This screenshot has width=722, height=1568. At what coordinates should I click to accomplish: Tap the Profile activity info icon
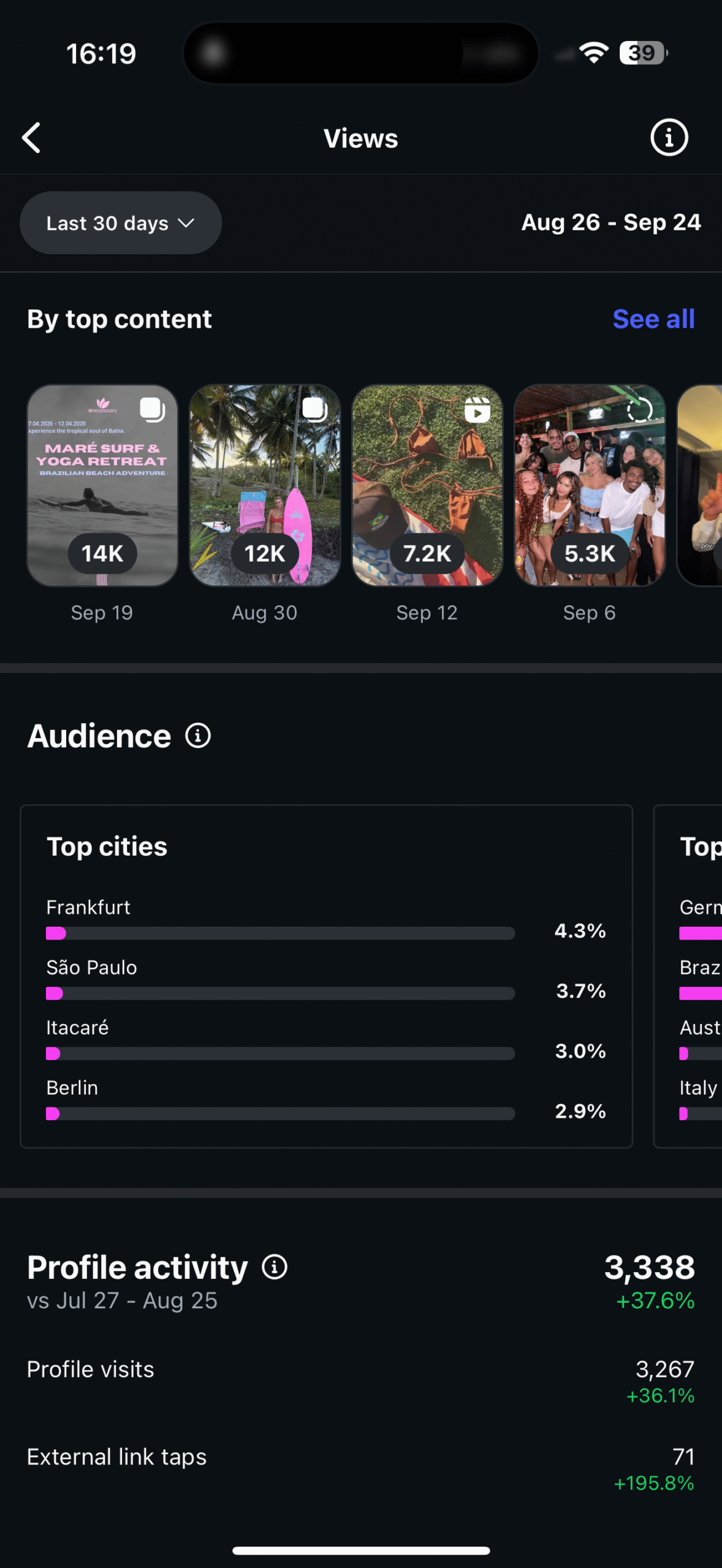pos(275,1267)
